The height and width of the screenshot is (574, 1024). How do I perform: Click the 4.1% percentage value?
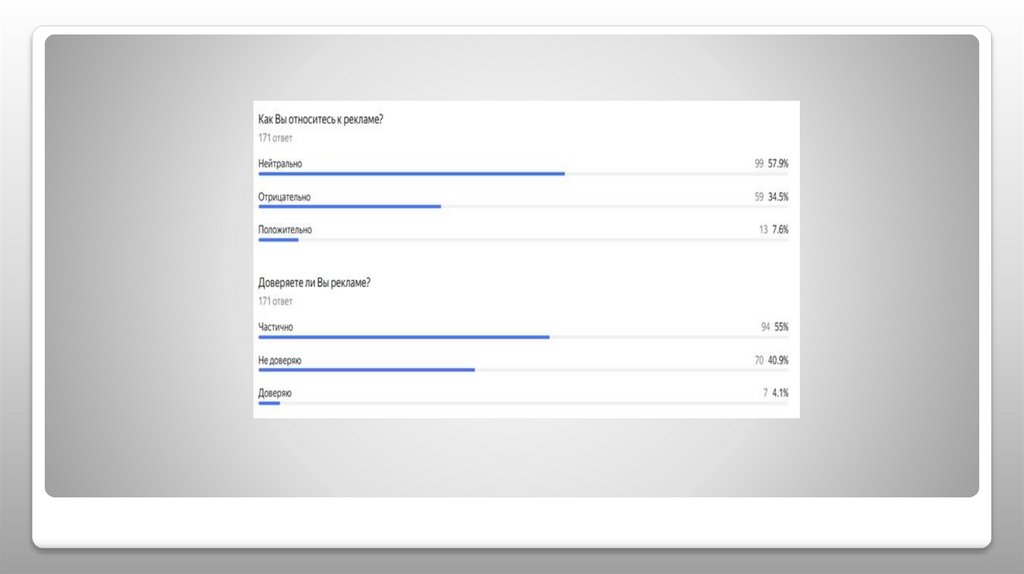point(781,393)
